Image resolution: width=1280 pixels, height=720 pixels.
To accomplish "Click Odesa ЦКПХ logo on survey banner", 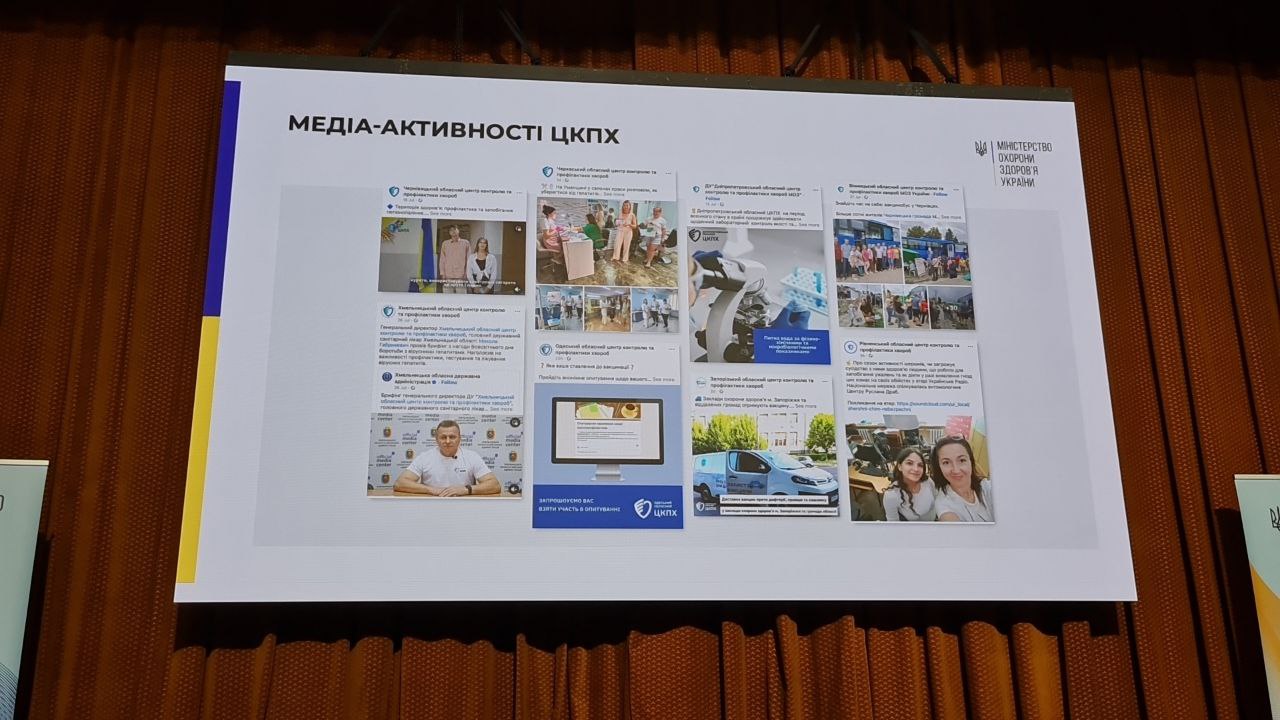I will click(x=644, y=506).
